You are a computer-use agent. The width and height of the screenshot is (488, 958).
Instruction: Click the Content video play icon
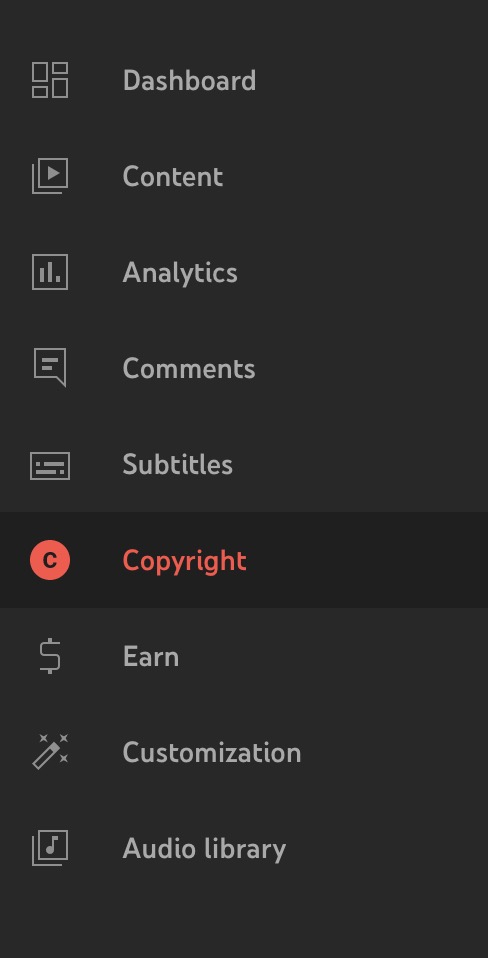tap(50, 176)
